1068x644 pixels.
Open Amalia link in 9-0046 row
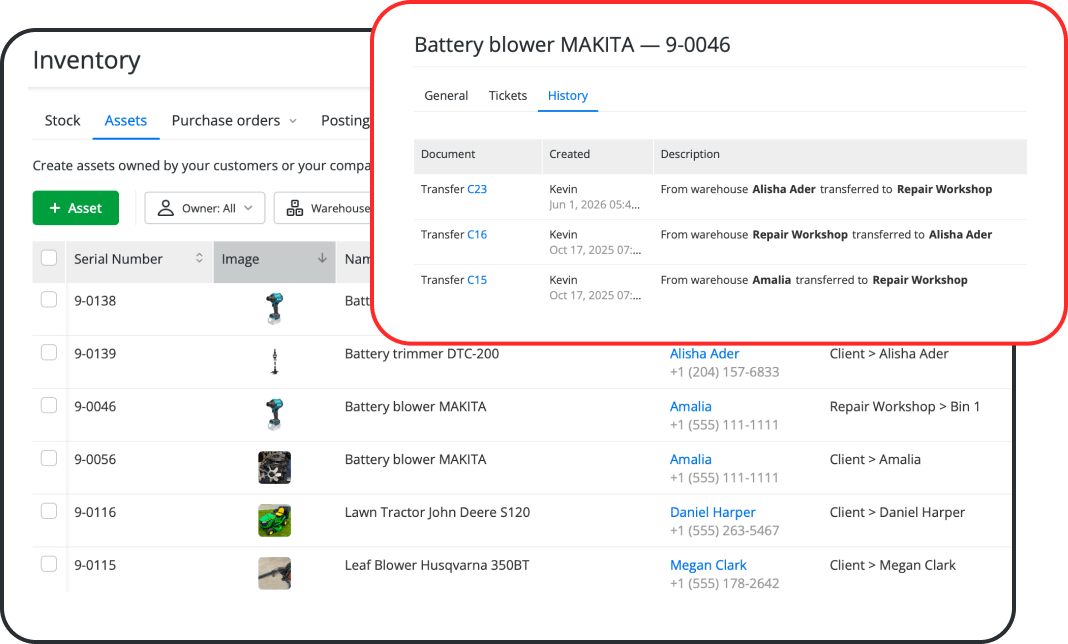pos(691,406)
